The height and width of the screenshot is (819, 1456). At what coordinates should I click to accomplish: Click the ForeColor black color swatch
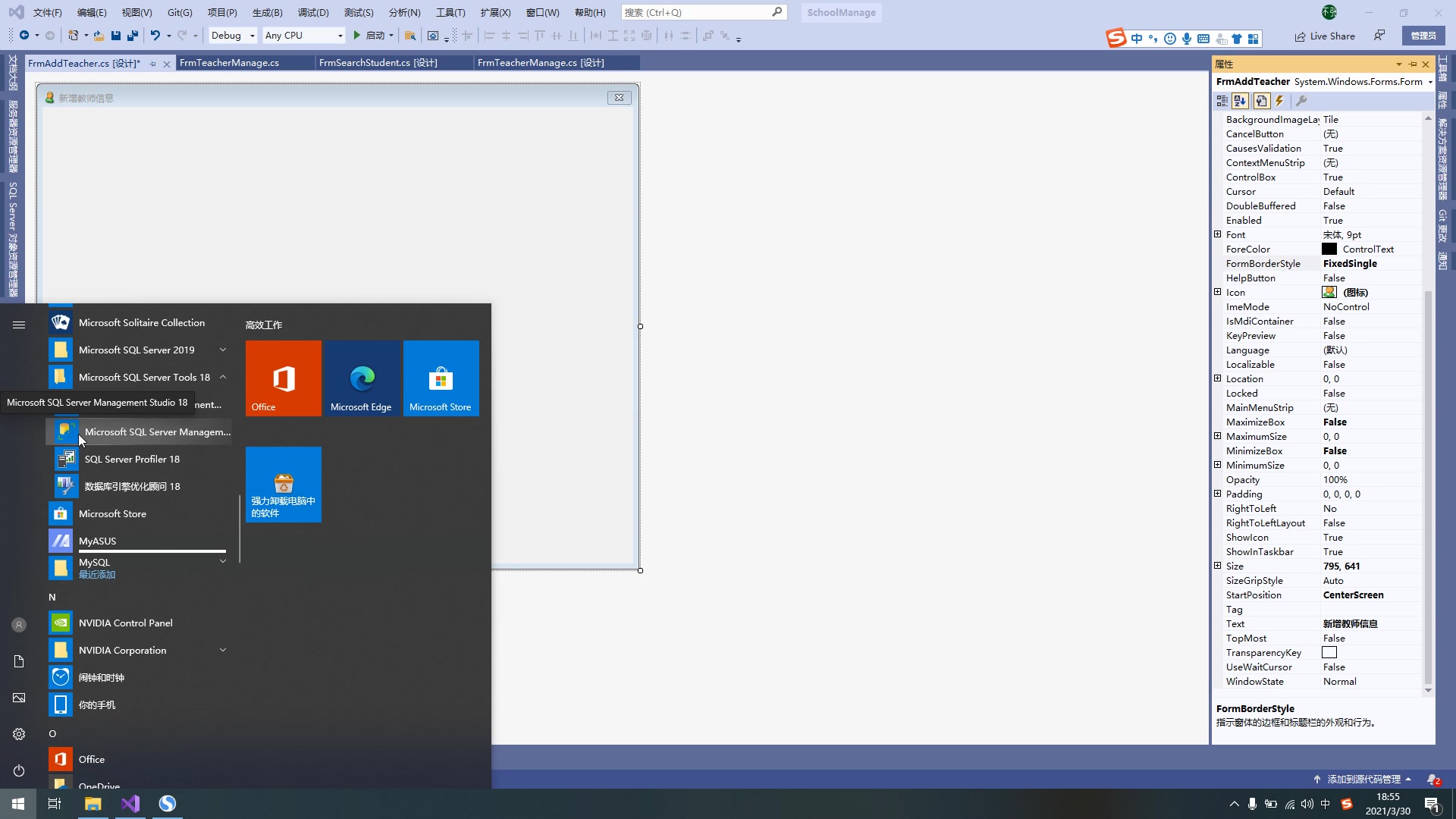[x=1329, y=249]
